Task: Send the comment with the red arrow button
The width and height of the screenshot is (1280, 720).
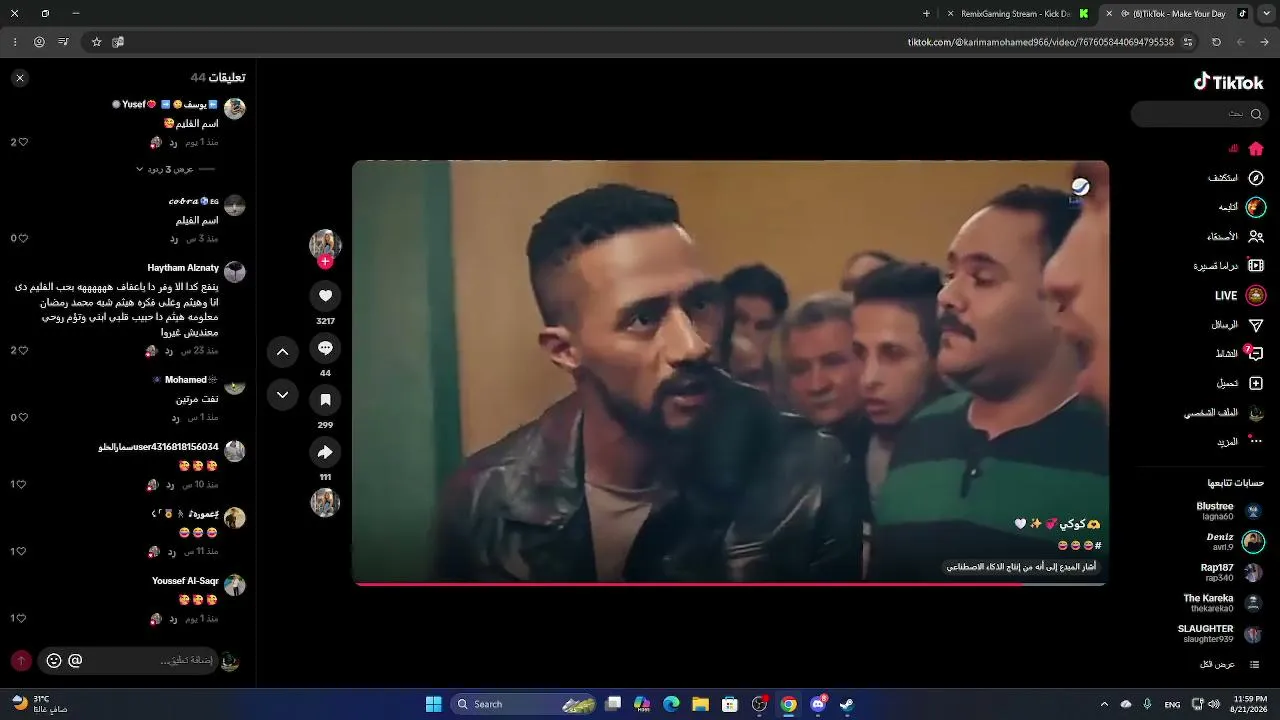Action: click(20, 660)
